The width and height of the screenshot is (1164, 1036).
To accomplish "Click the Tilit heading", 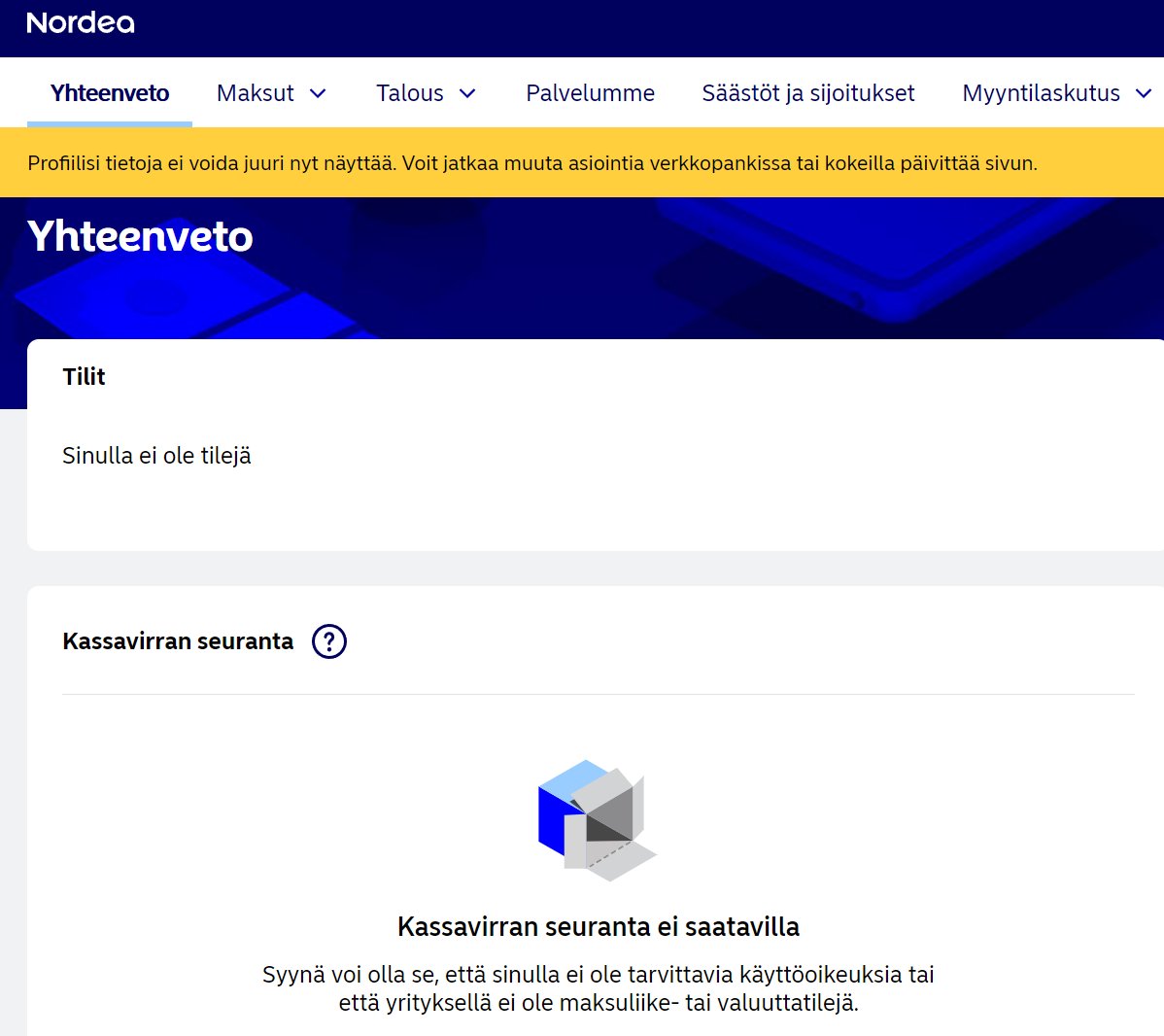I will coord(84,376).
